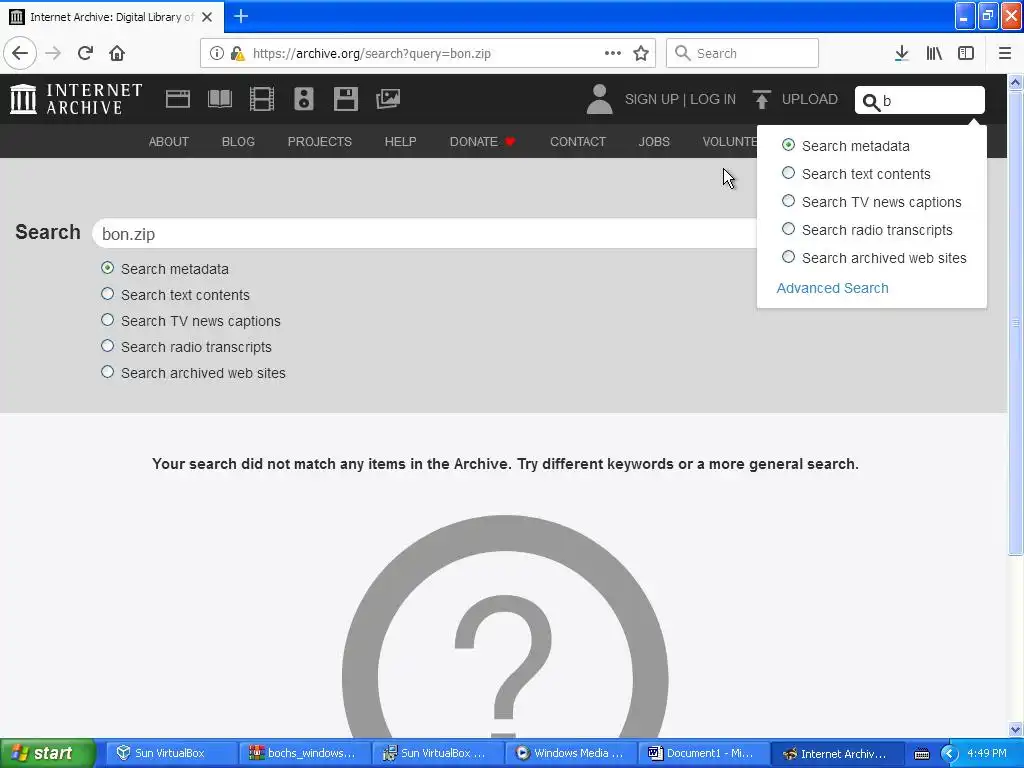The height and width of the screenshot is (768, 1024).
Task: Open the Software floppy disk icon
Action: click(345, 99)
